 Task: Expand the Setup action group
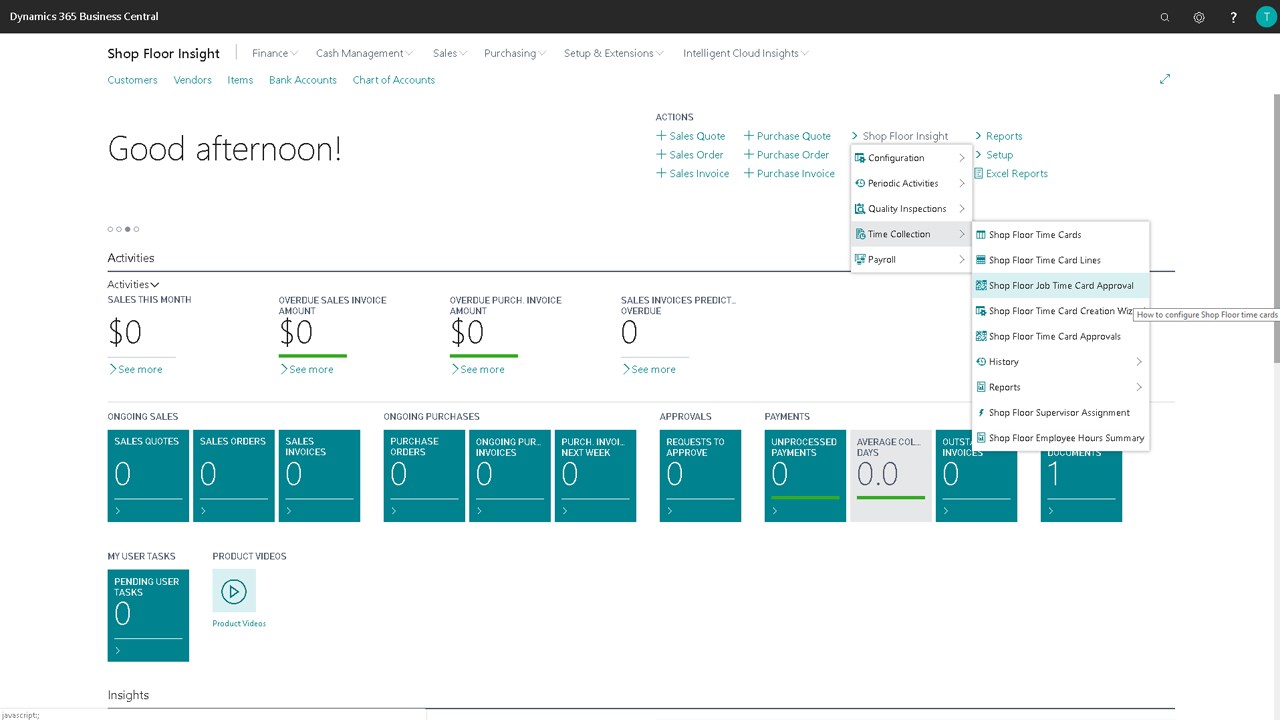pyautogui.click(x=994, y=155)
